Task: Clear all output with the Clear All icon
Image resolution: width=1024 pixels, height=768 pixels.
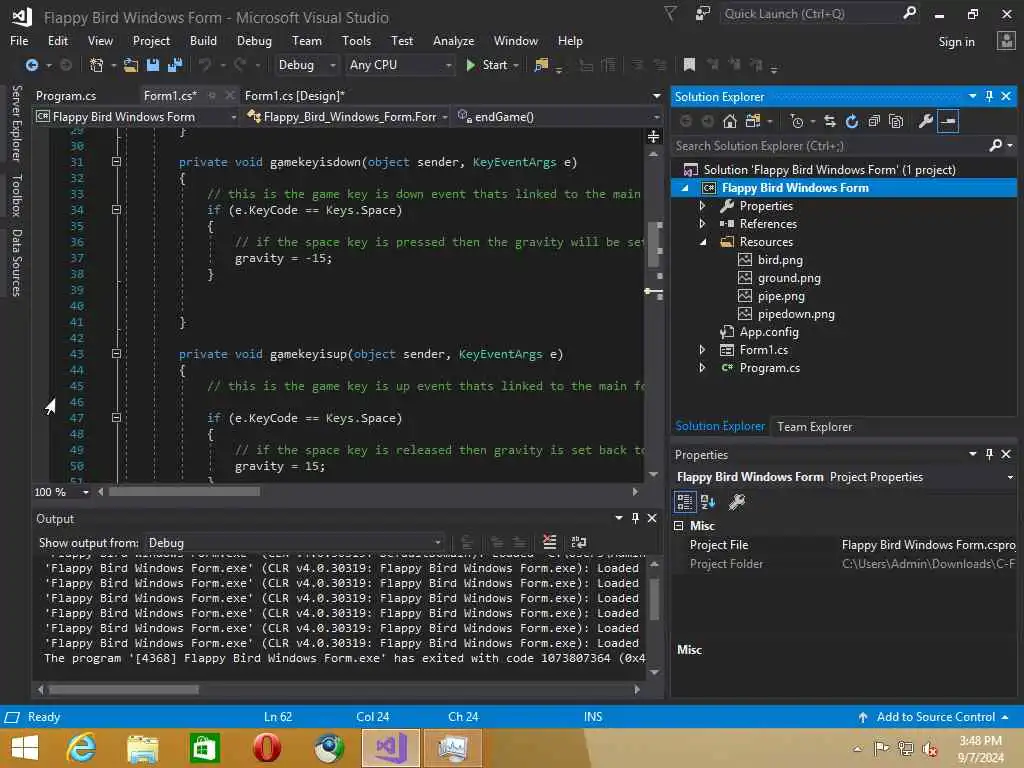Action: pos(550,542)
